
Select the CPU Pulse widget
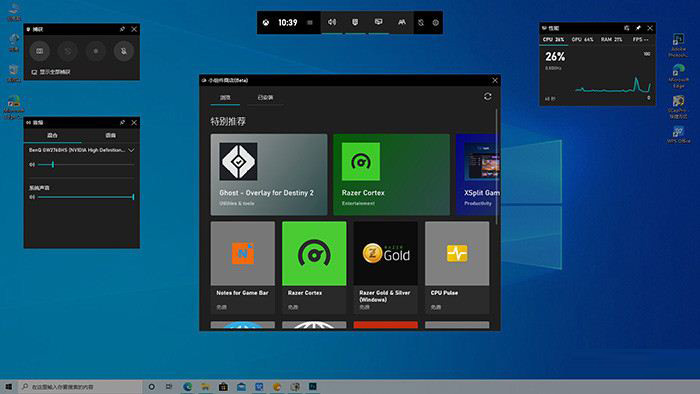(457, 267)
